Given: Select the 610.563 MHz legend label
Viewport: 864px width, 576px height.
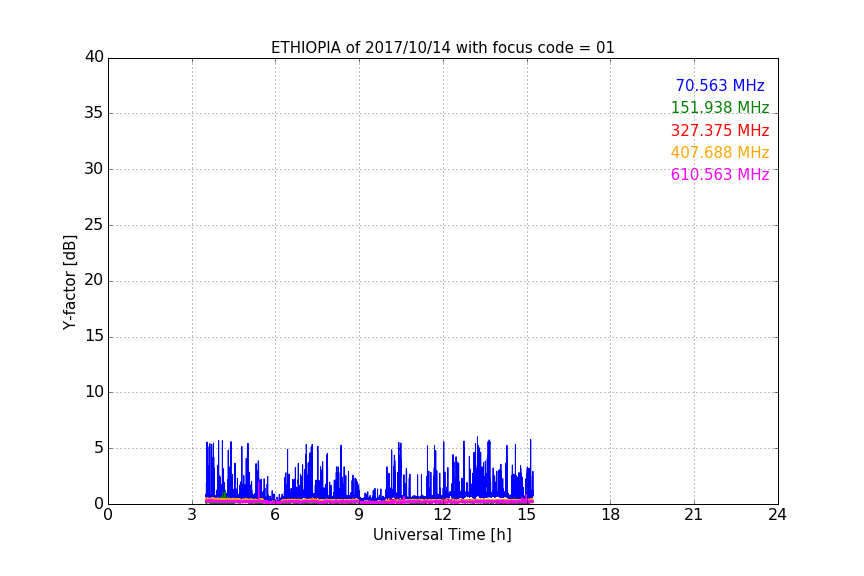Looking at the screenshot, I should coord(720,175).
